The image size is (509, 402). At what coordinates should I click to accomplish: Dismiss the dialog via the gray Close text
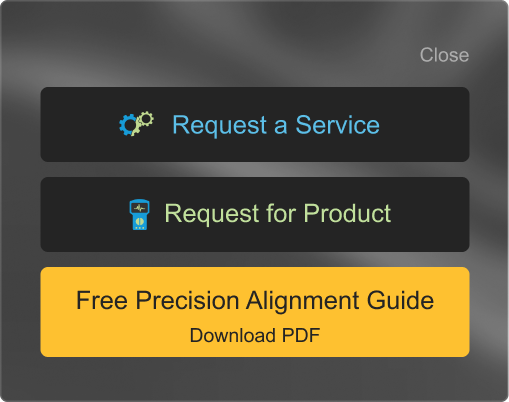(444, 55)
